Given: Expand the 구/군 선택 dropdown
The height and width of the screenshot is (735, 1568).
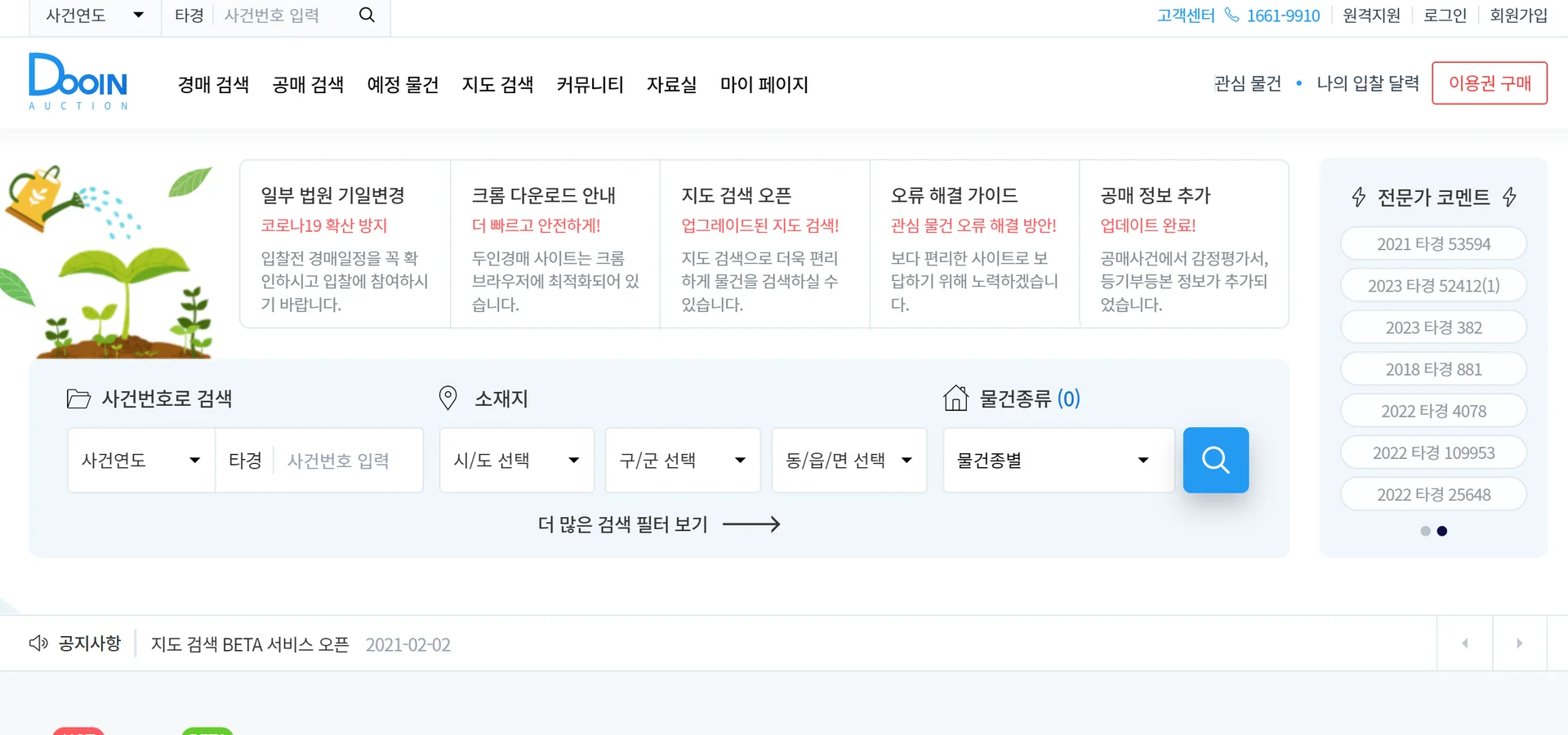Looking at the screenshot, I should click(x=682, y=461).
